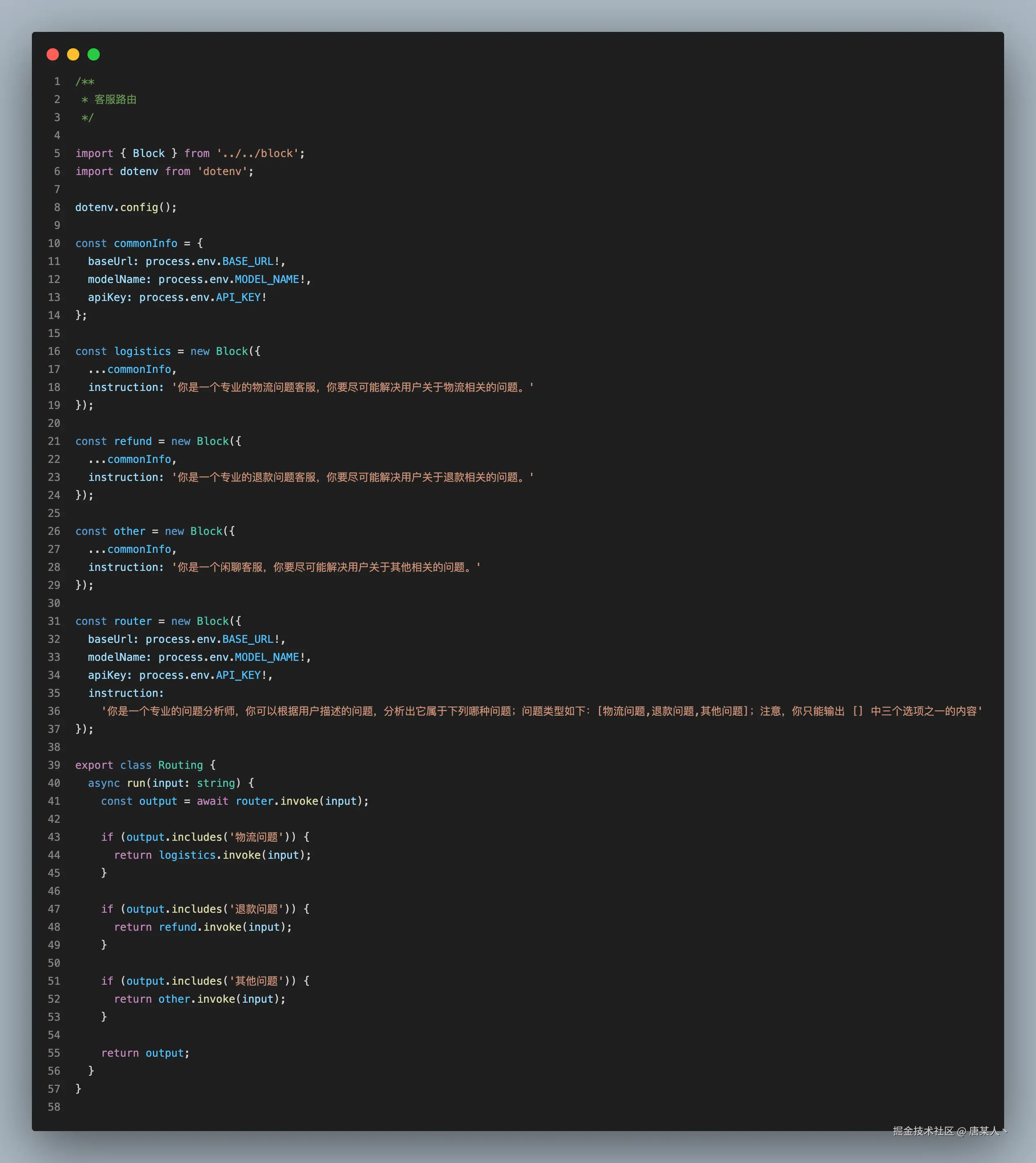The image size is (1036, 1163).
Task: Click the long router instruction string
Action: pyautogui.click(x=541, y=711)
